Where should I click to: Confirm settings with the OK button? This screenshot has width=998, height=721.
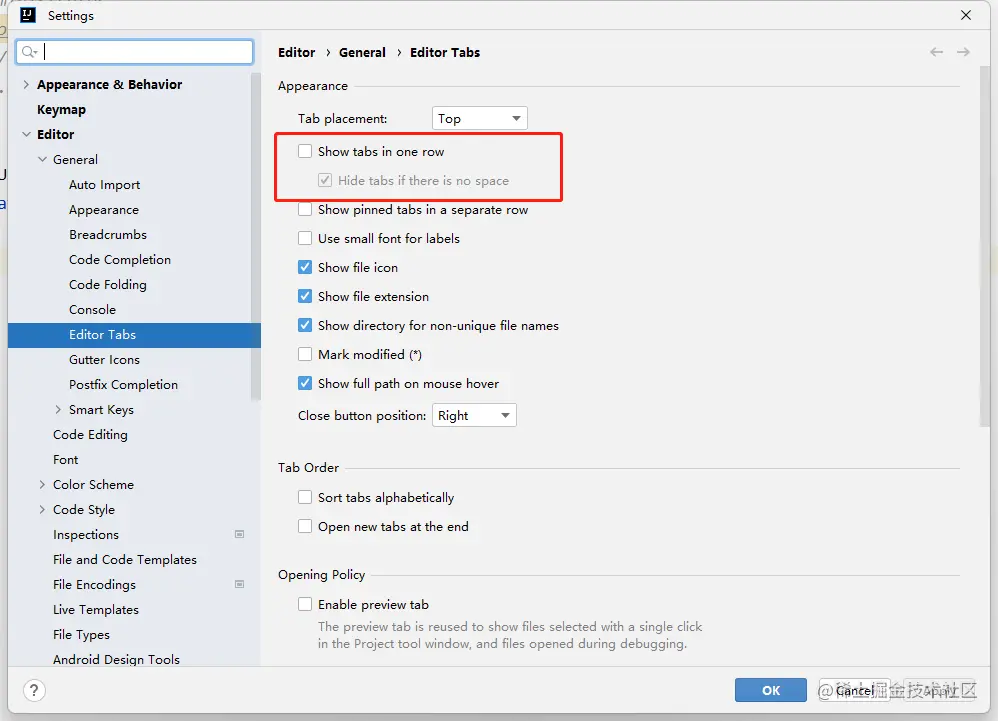tap(771, 690)
